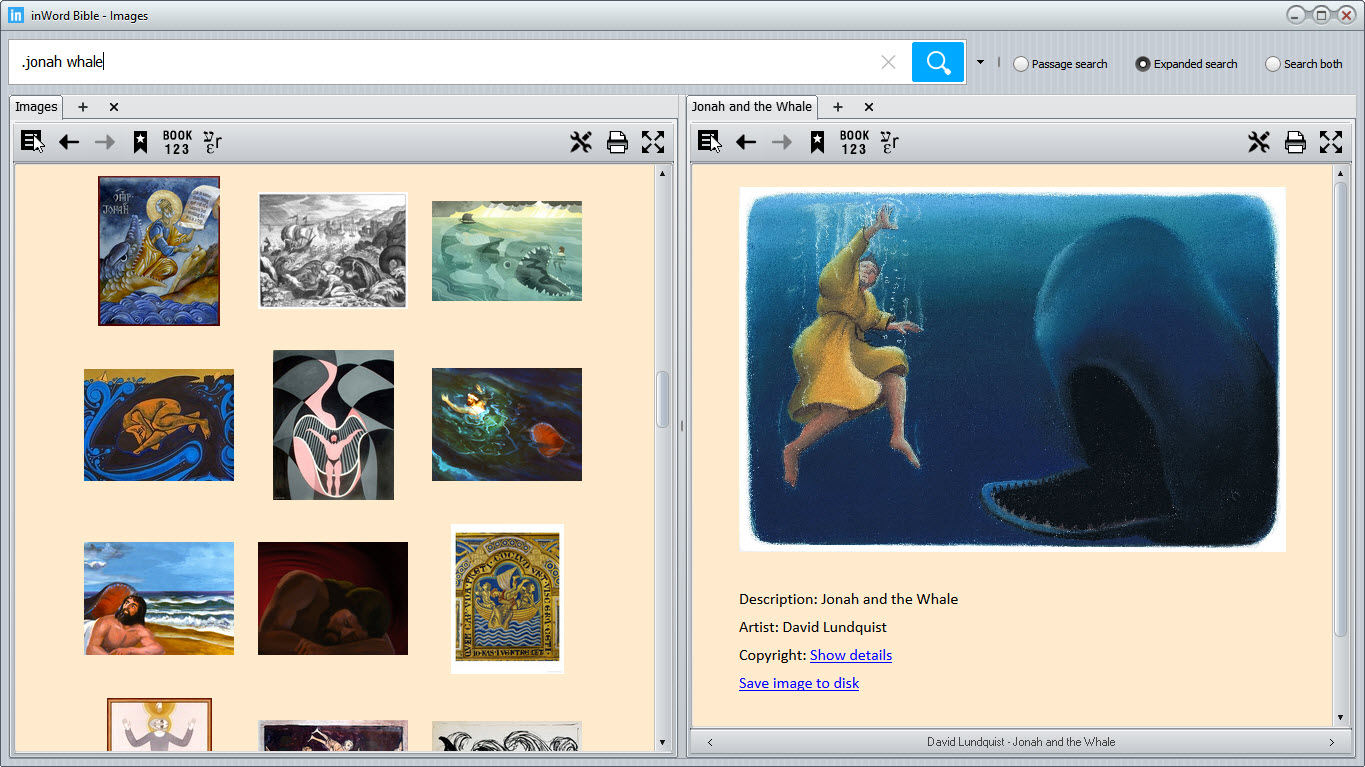This screenshot has width=1365, height=767.
Task: Click the Show details copyright link
Action: click(x=850, y=655)
